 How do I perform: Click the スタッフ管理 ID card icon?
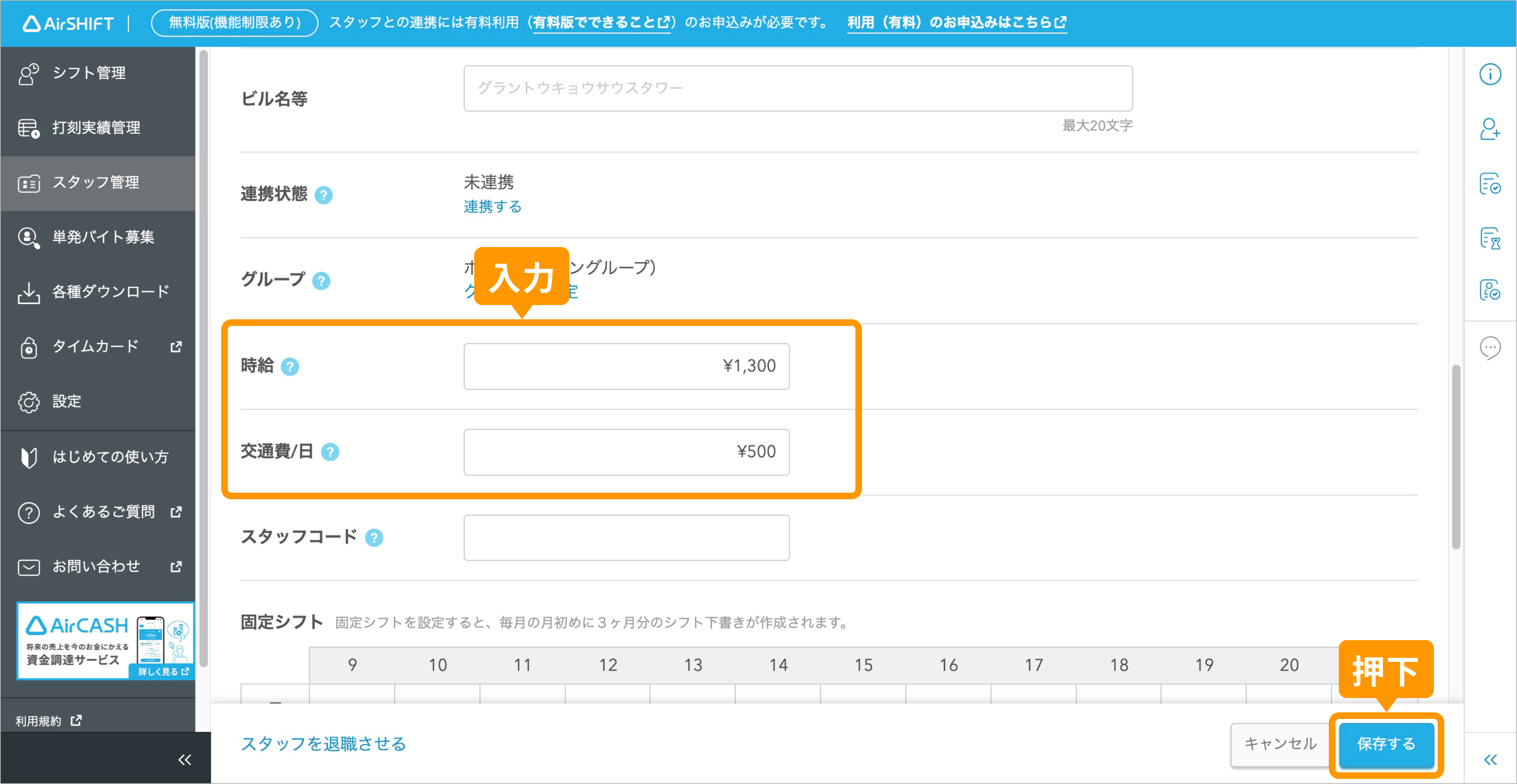[28, 184]
